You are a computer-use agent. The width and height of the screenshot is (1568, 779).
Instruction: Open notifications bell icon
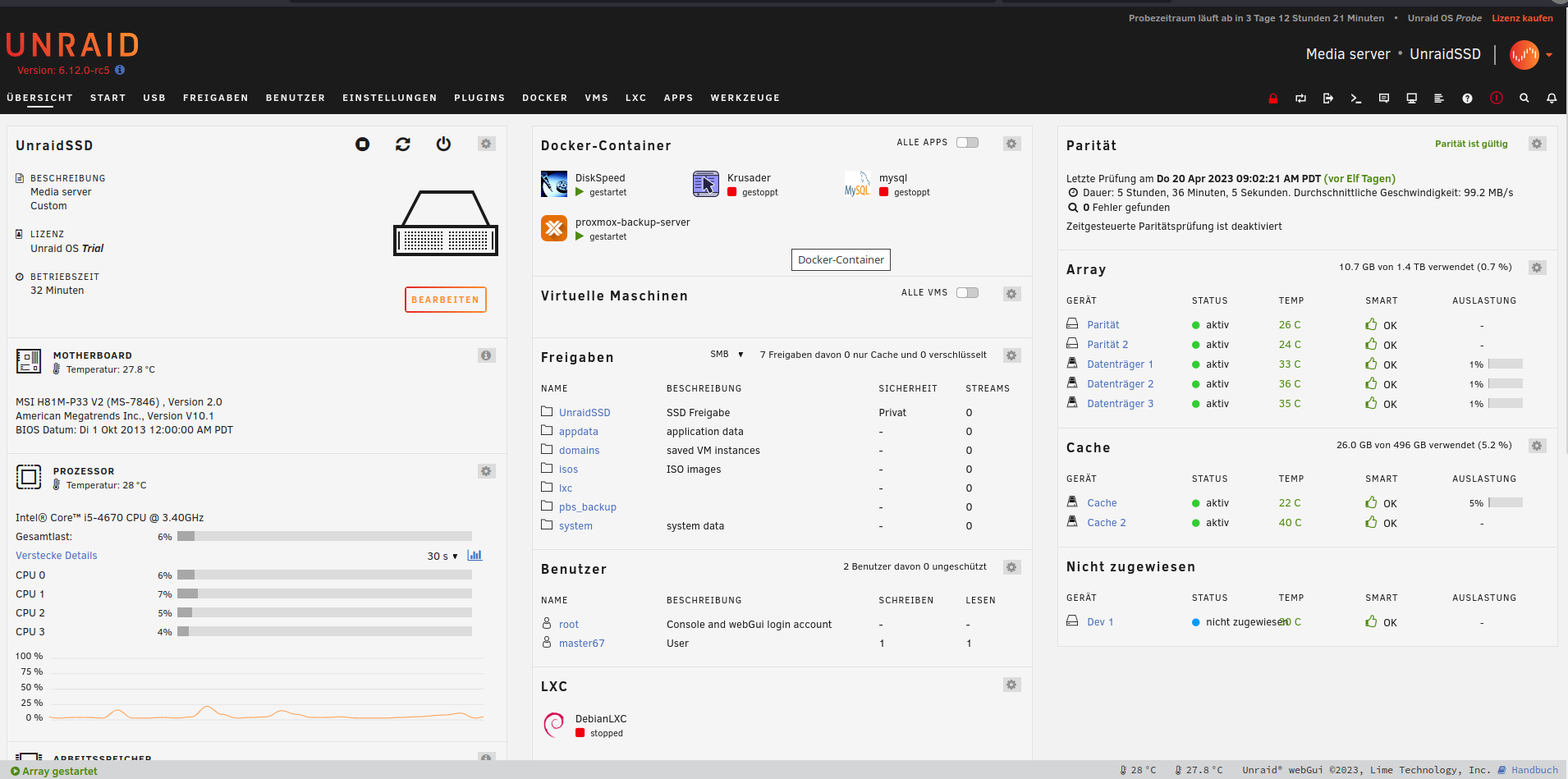tap(1552, 99)
